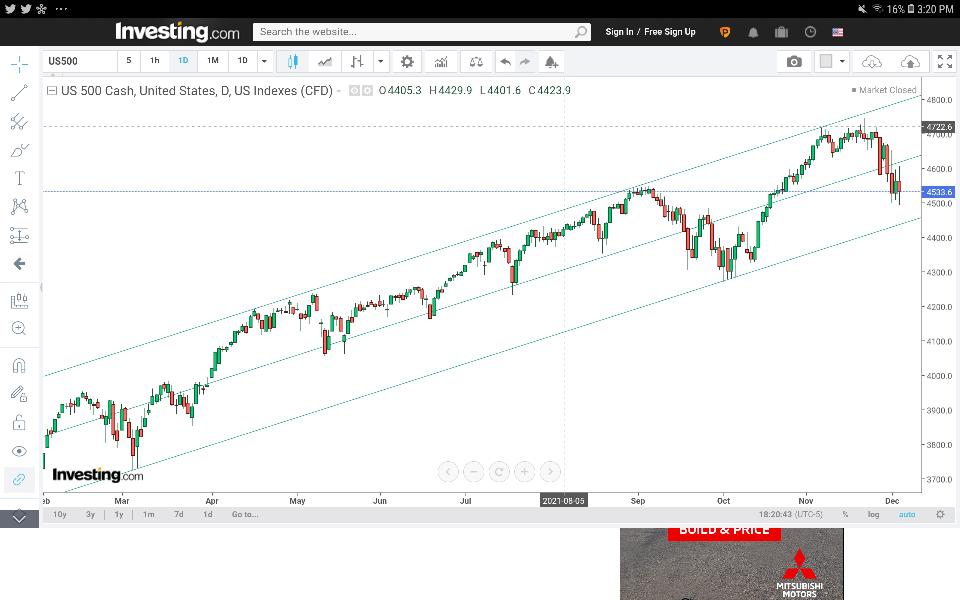This screenshot has width=960, height=600.
Task: Open the bar style dropdown arrow
Action: coord(381,61)
